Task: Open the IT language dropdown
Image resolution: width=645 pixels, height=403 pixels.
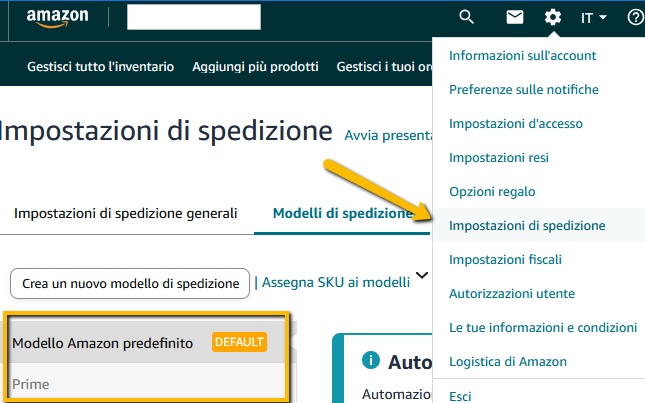Action: (593, 18)
